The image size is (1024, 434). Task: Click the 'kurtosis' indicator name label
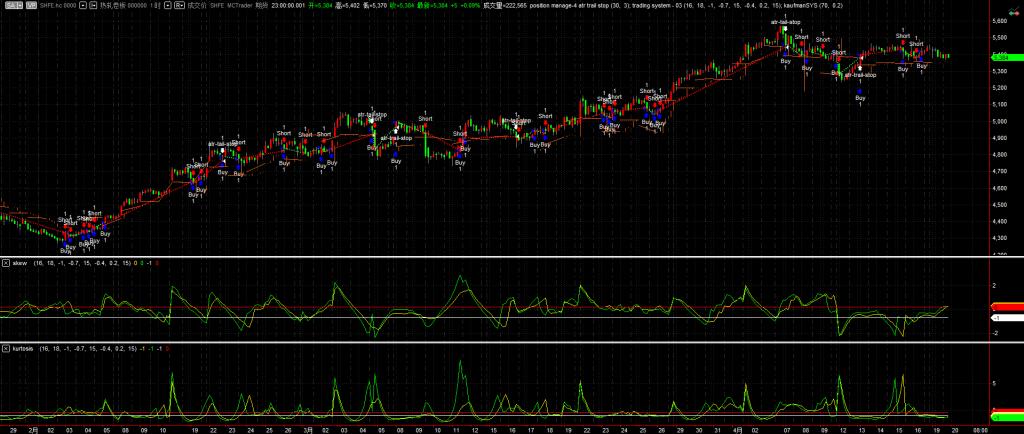click(22, 349)
